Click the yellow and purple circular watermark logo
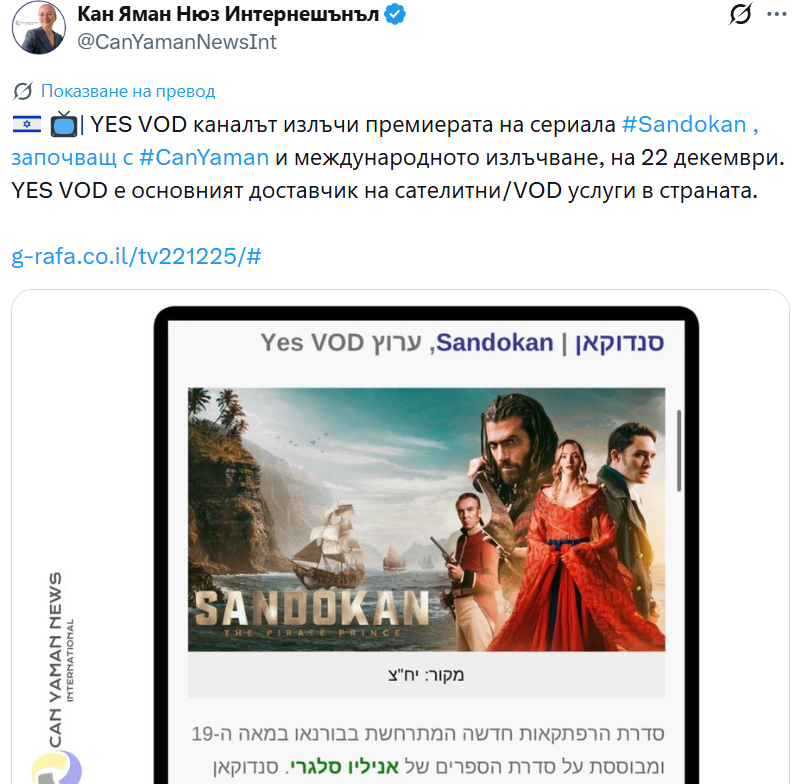 pos(56,767)
